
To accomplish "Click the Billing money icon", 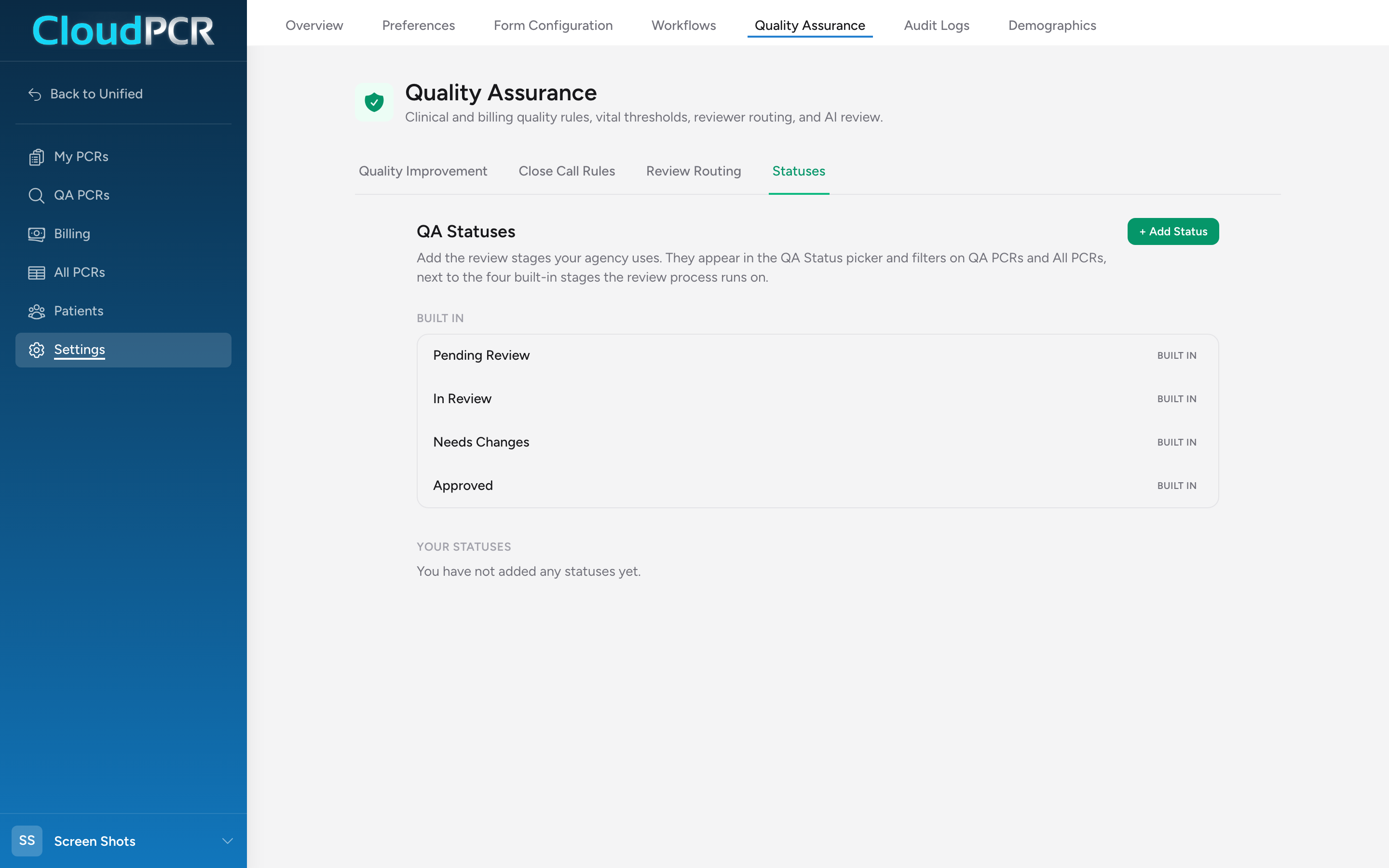I will [36, 234].
